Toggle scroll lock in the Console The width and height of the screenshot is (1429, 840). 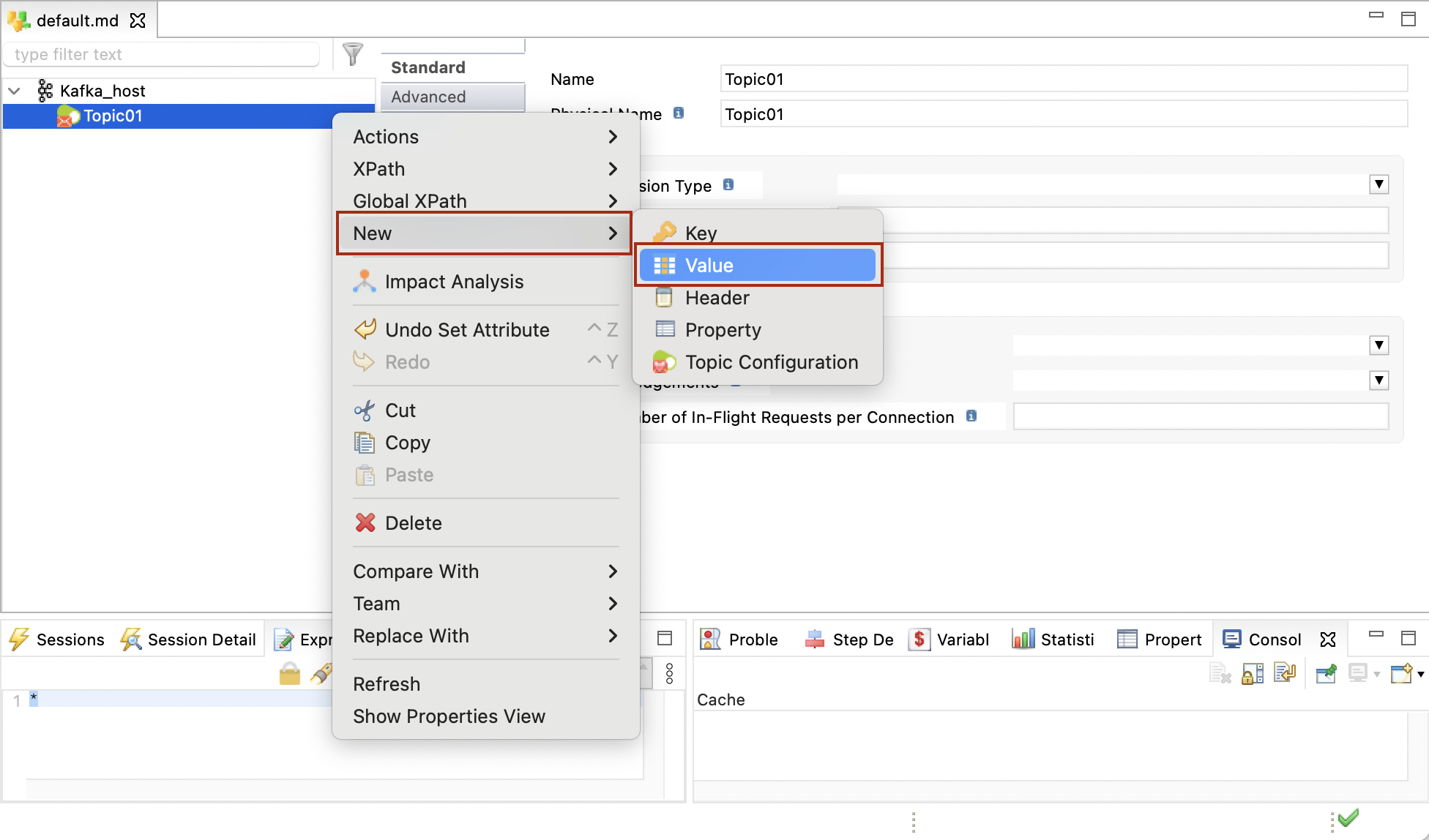click(1252, 672)
